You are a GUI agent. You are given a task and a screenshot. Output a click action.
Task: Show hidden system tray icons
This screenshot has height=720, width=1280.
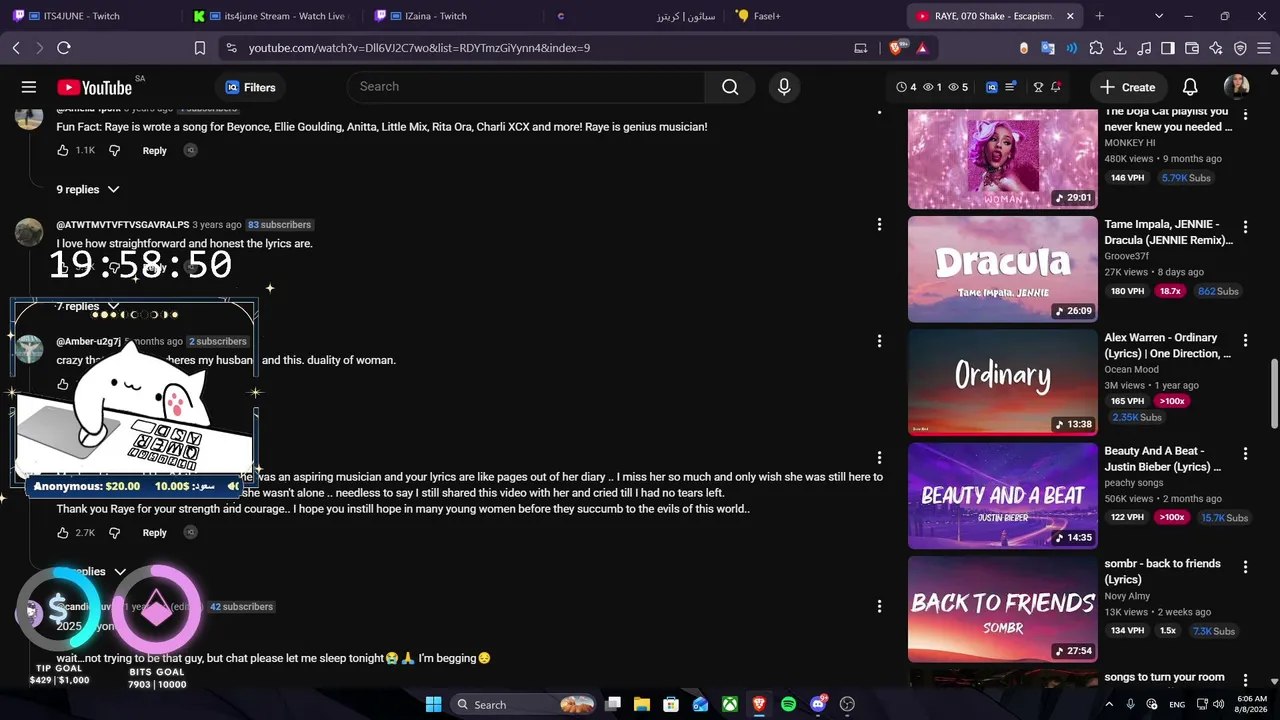pos(1110,704)
